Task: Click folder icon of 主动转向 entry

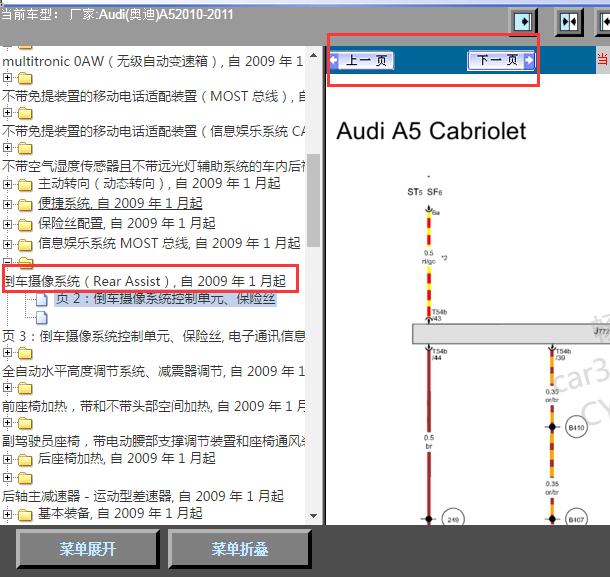Action: (x=25, y=185)
